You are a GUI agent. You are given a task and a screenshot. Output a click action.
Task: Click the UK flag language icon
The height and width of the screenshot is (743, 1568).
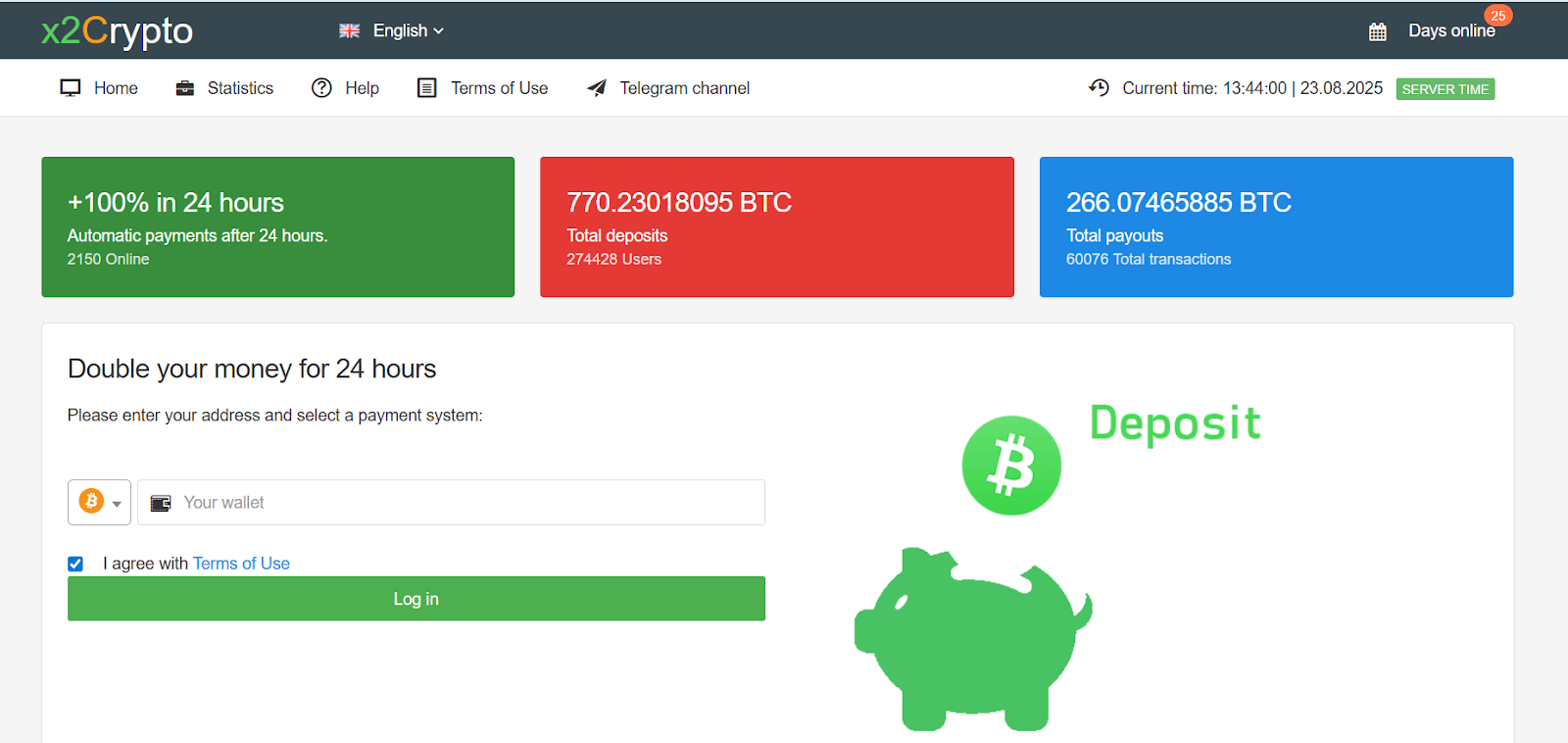[x=350, y=31]
